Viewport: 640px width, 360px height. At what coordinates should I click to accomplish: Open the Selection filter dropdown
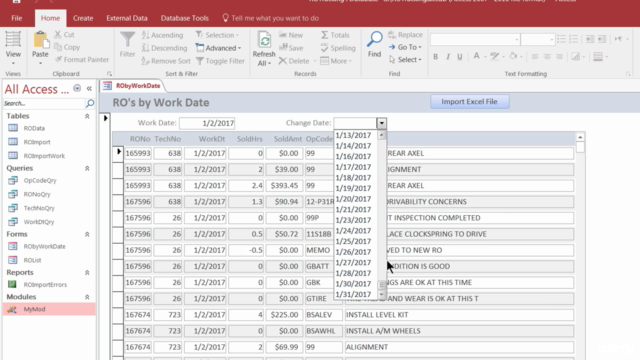point(218,35)
